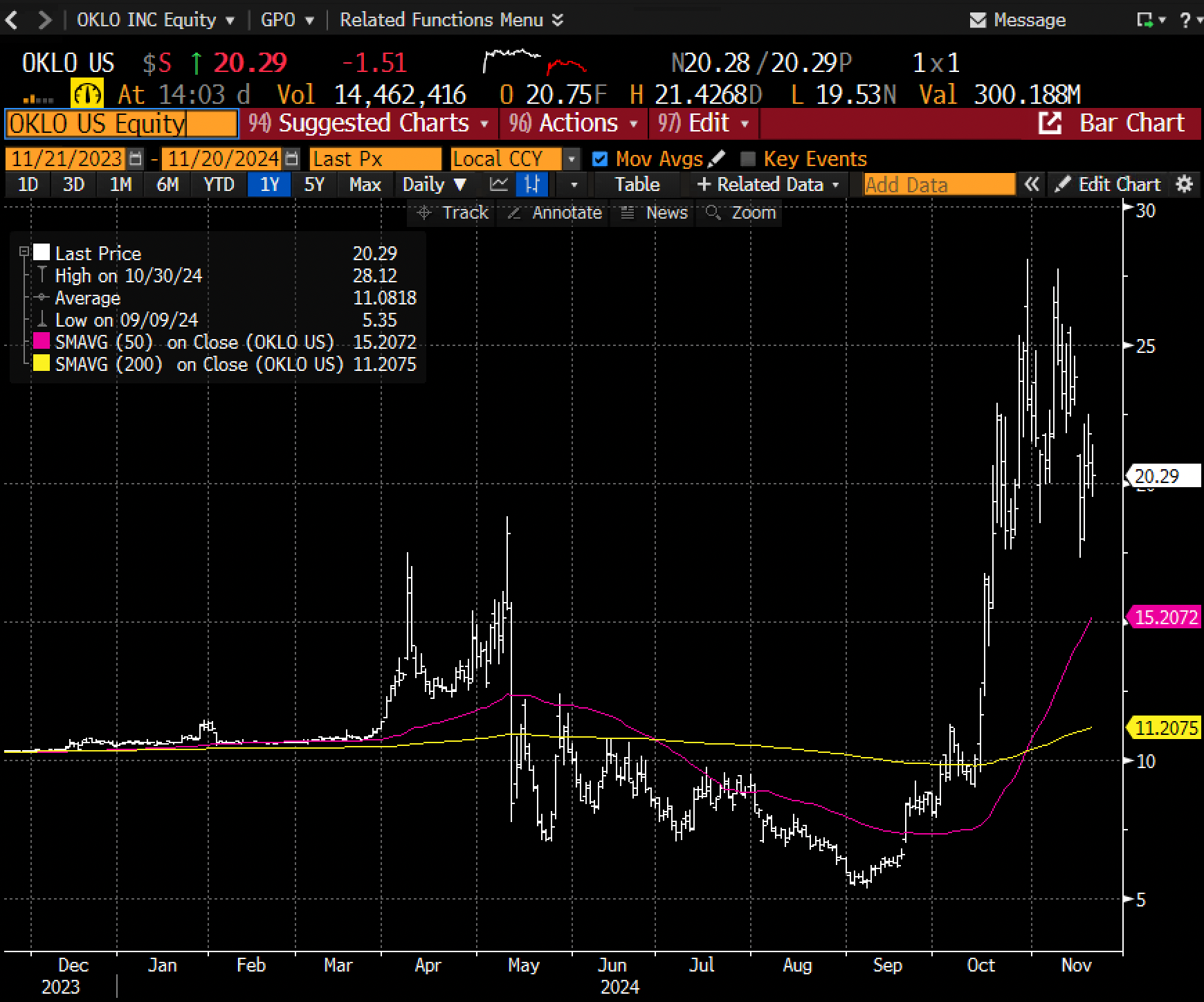
Task: Click the Annotate chart button
Action: pyautogui.click(x=555, y=212)
